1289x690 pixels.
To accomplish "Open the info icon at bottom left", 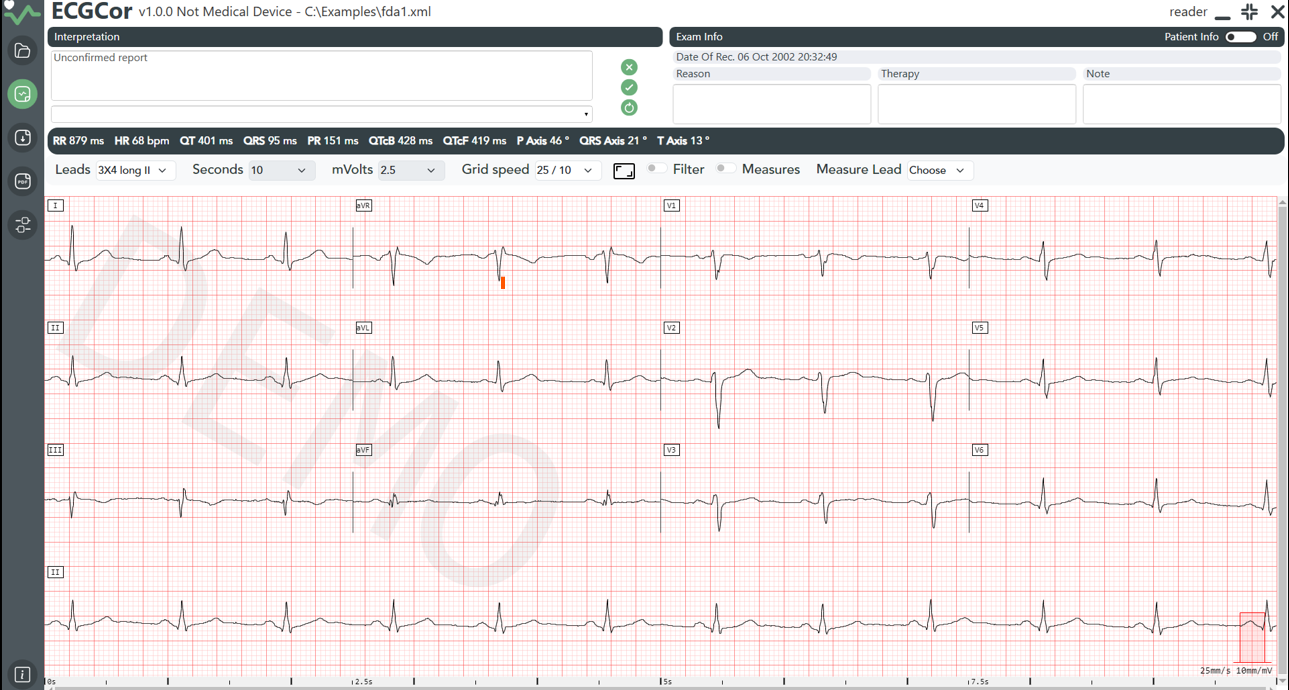I will (22, 675).
